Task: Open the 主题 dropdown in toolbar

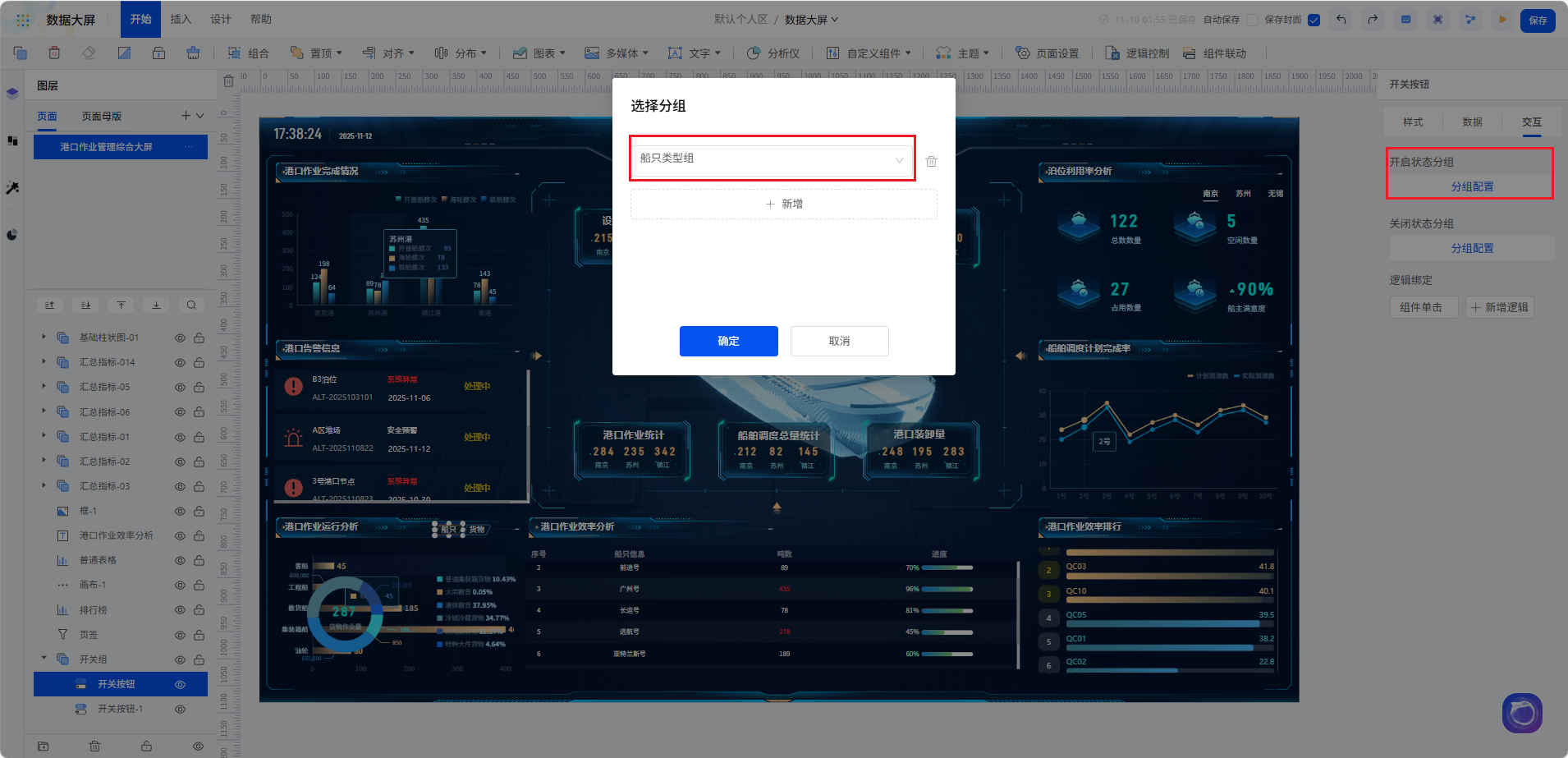Action: click(962, 53)
